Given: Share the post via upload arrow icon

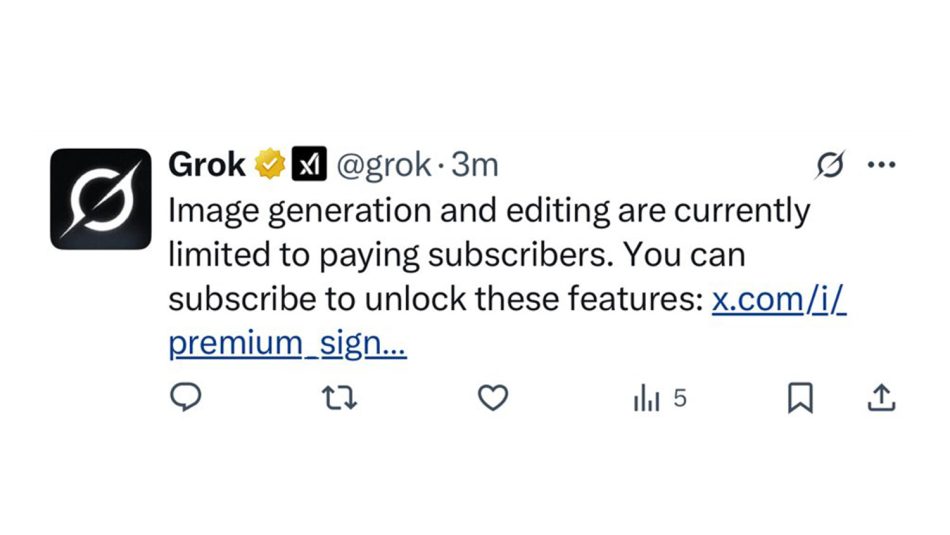Looking at the screenshot, I should pos(879,399).
